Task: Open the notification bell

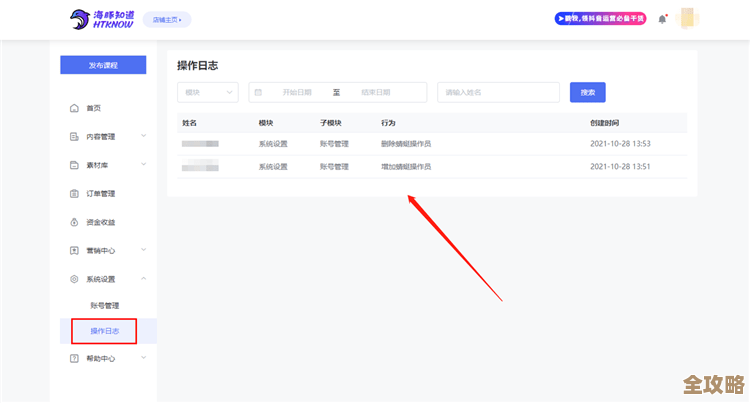Action: click(x=662, y=19)
